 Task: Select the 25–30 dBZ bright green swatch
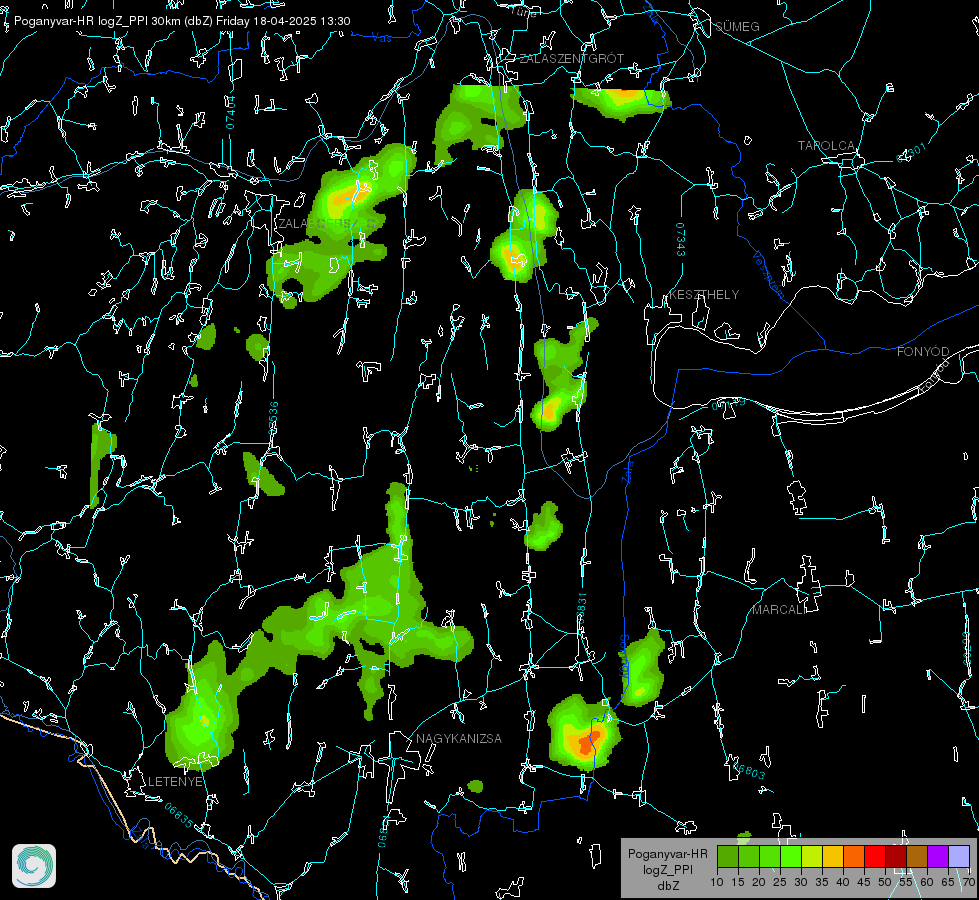point(791,856)
